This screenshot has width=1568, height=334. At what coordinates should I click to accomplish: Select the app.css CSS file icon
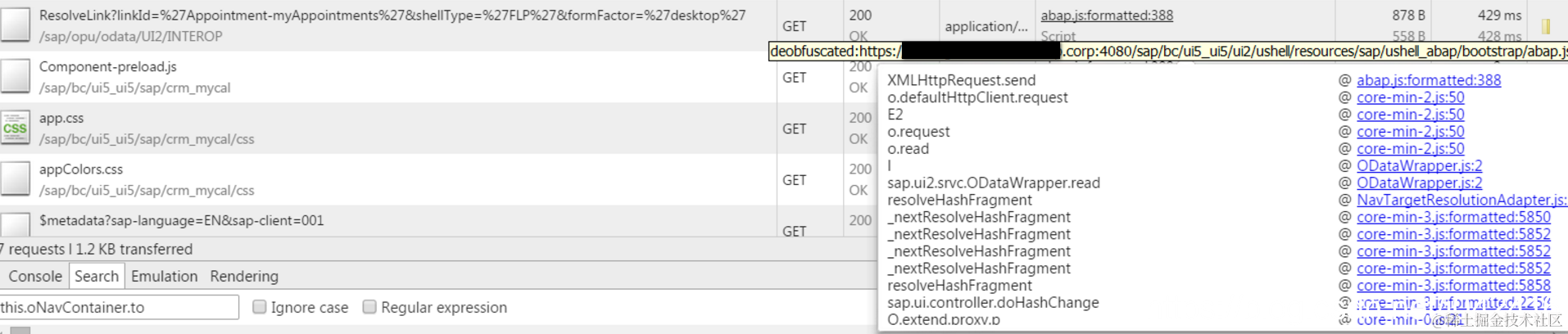point(15,128)
